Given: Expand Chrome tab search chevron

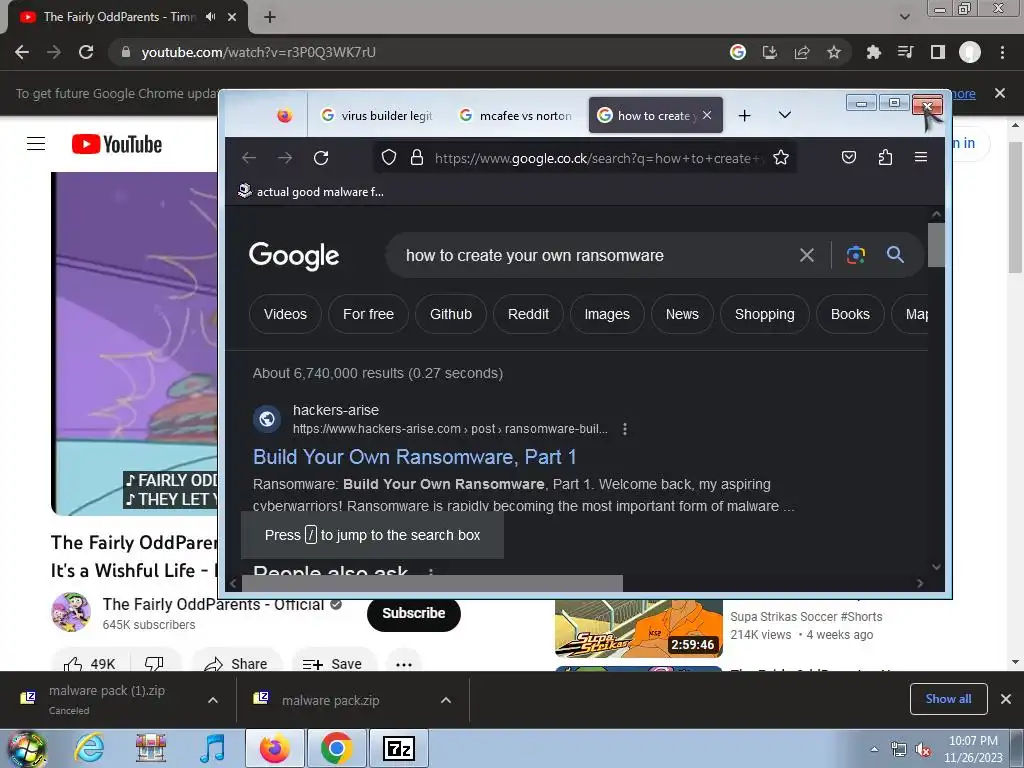Looking at the screenshot, I should point(904,17).
